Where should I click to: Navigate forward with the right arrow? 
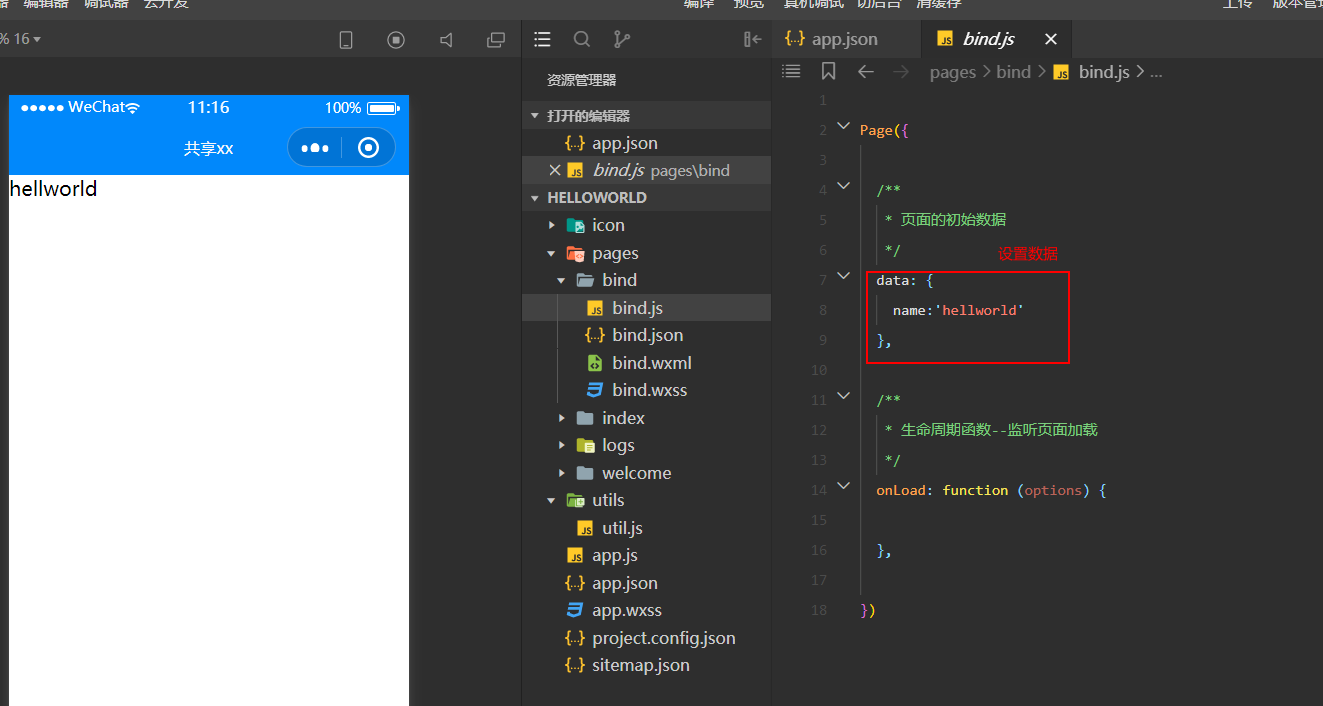(901, 71)
